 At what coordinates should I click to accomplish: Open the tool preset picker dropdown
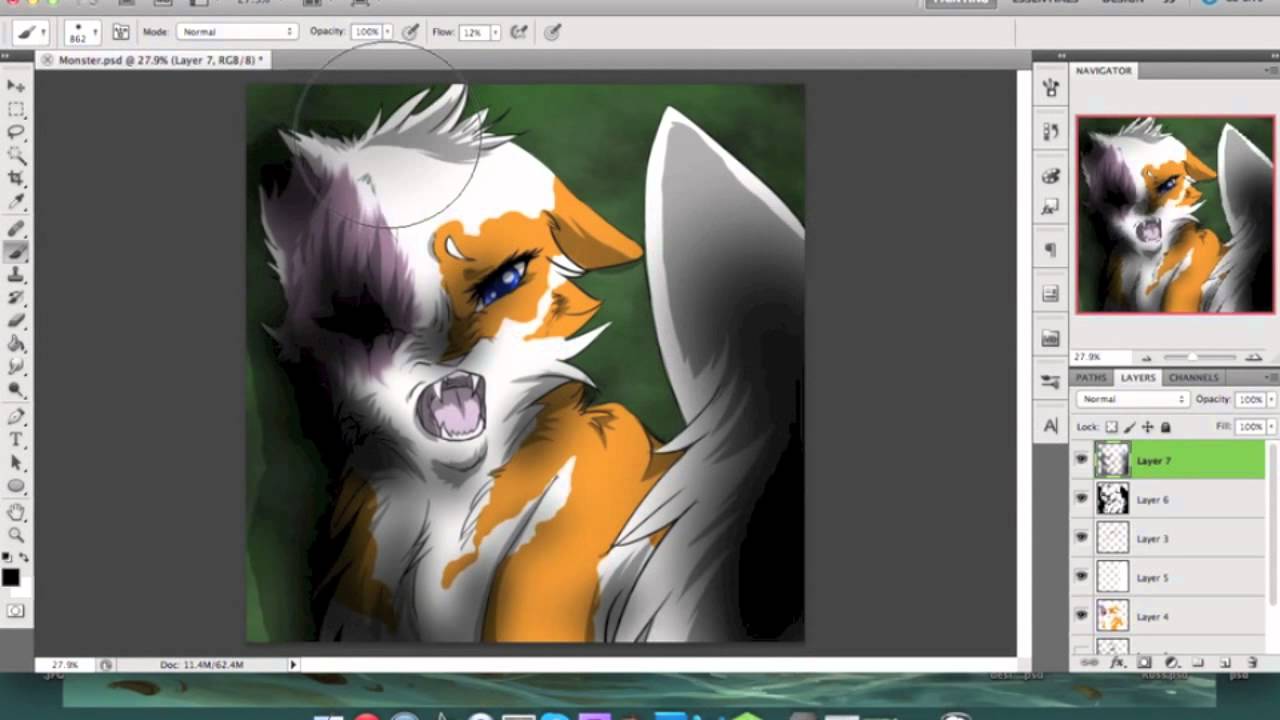(x=29, y=32)
